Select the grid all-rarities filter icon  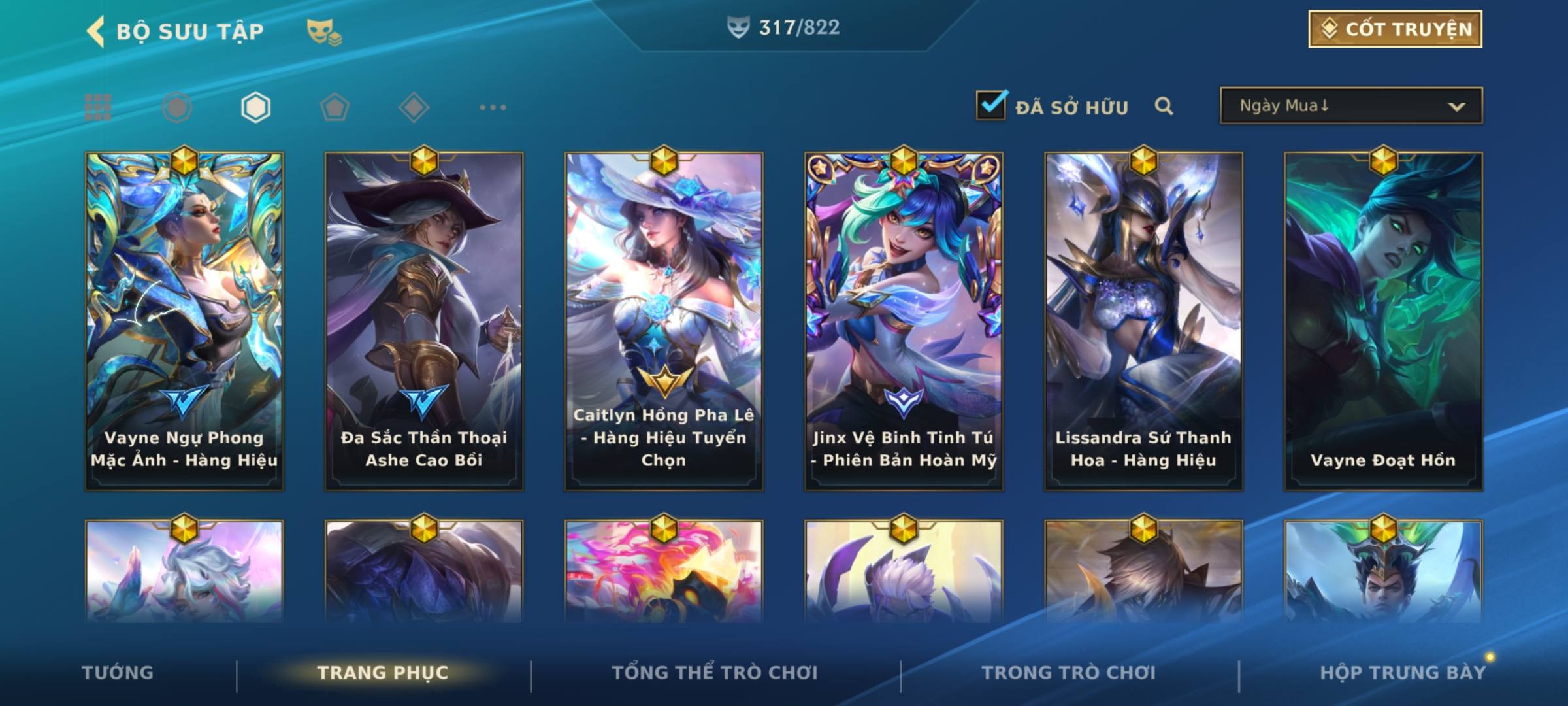98,107
